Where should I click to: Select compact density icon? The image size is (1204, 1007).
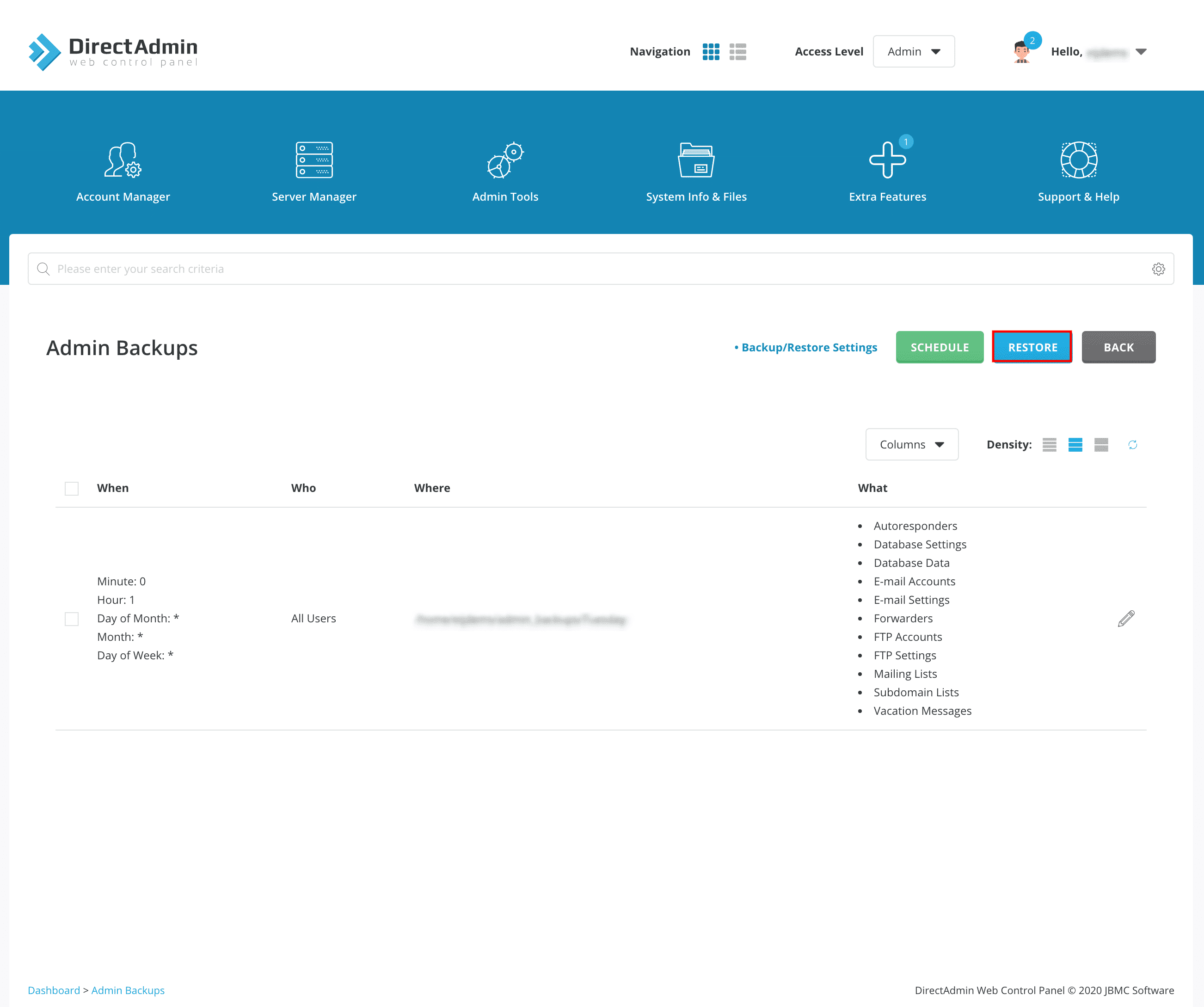(x=1049, y=445)
